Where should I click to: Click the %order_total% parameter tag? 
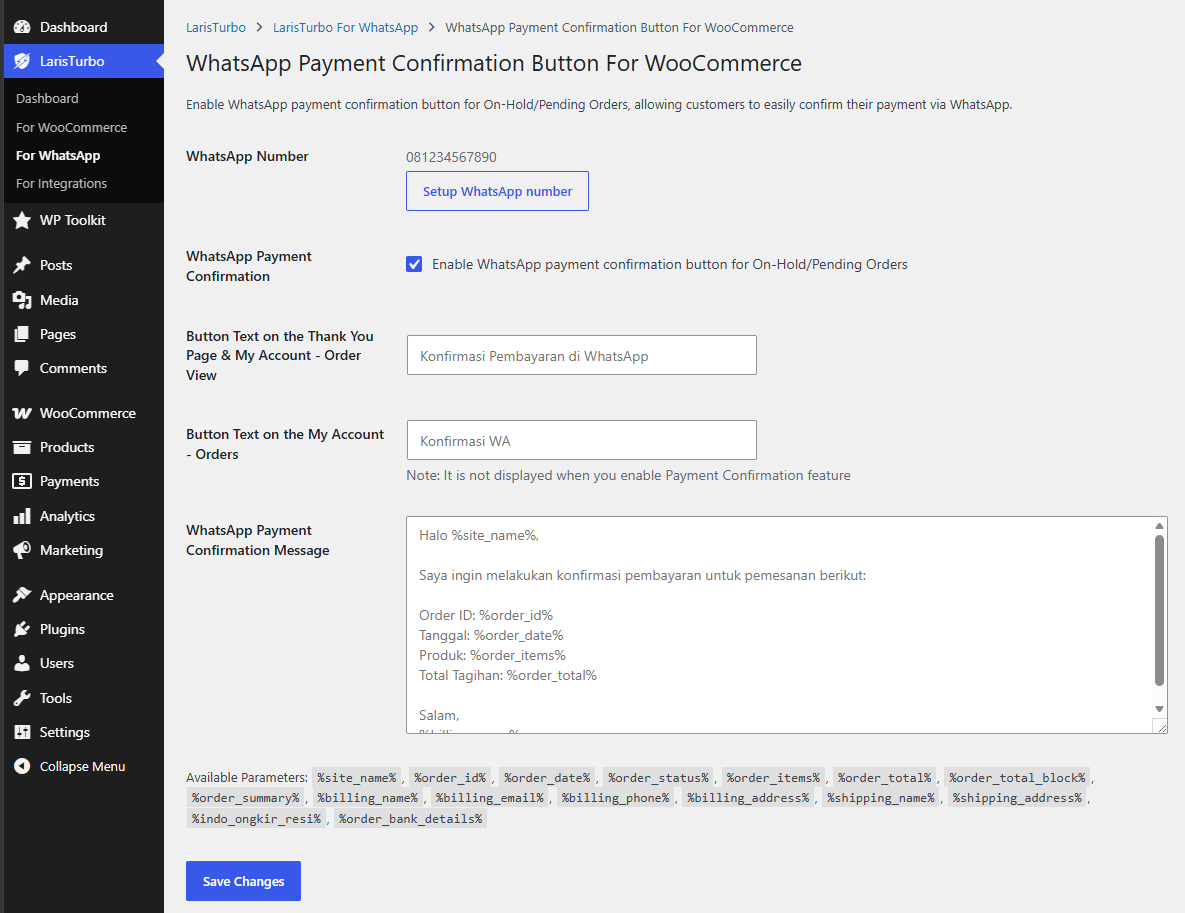(x=884, y=778)
